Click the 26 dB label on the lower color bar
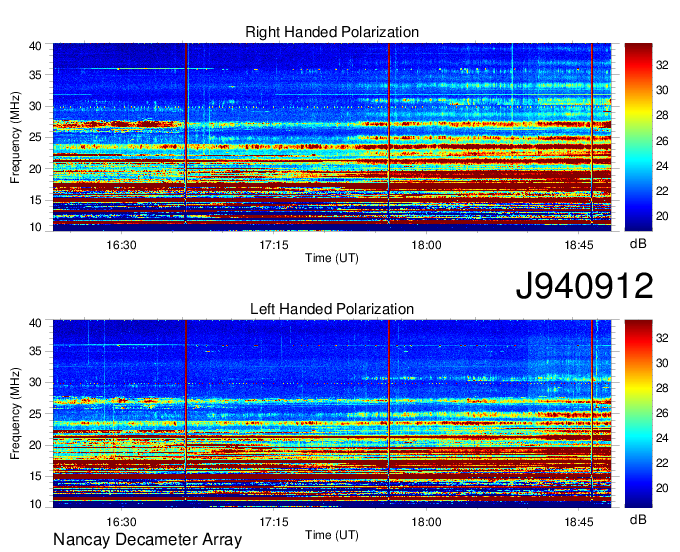The height and width of the screenshot is (552, 680). click(662, 413)
